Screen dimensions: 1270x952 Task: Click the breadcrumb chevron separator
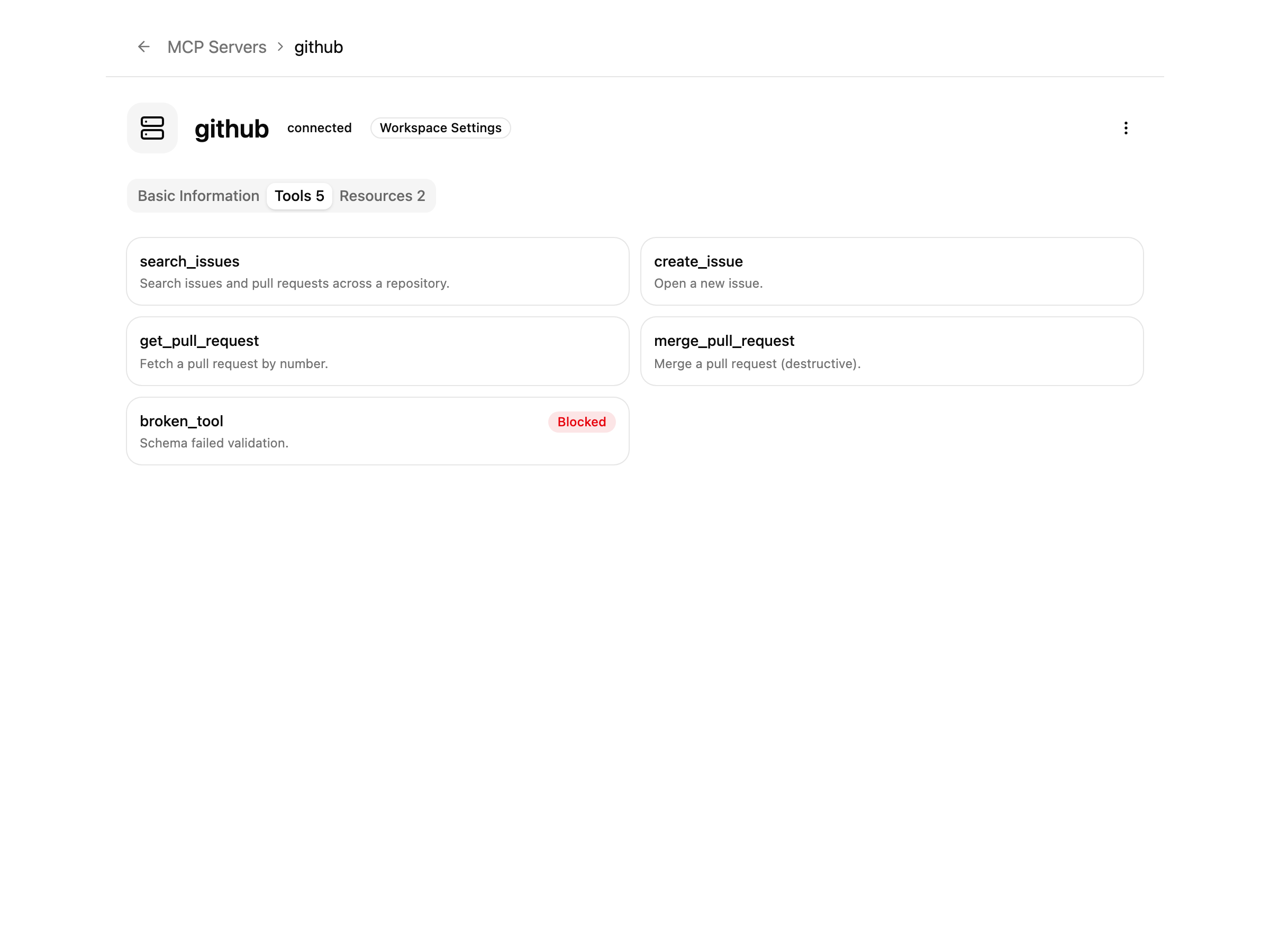280,47
